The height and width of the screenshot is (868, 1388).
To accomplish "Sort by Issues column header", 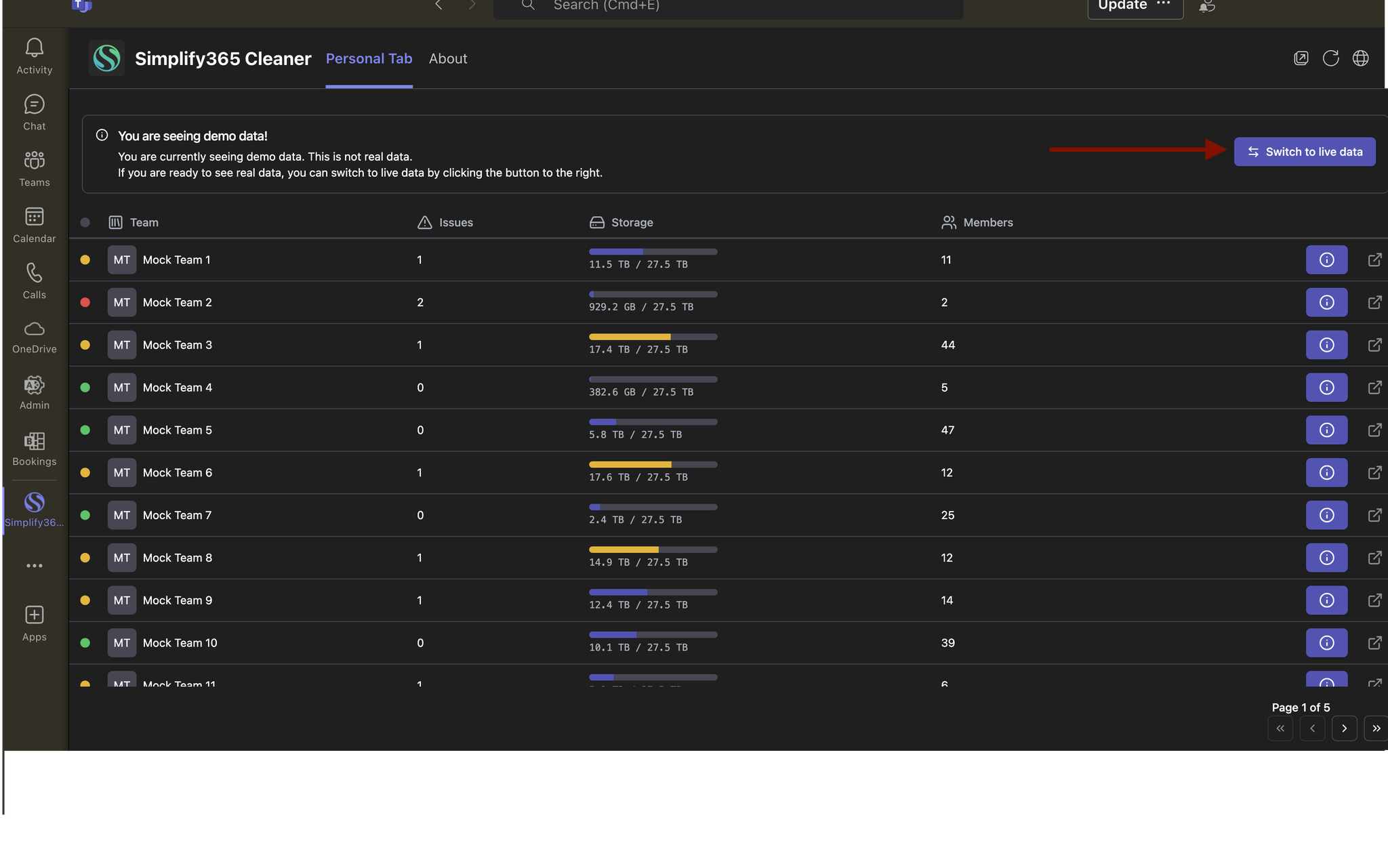I will pos(445,222).
